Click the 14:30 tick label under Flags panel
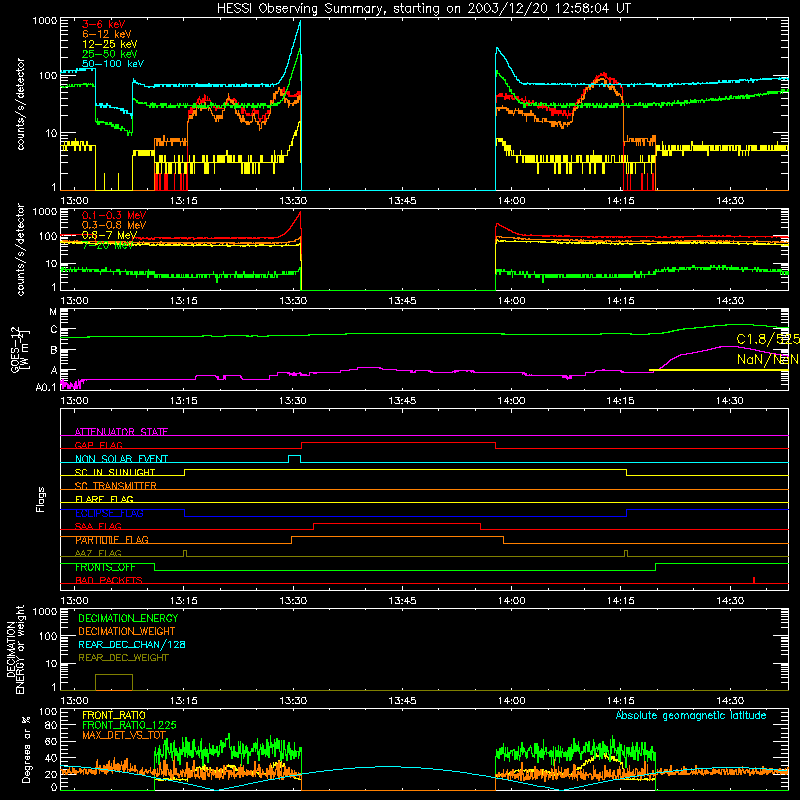 coord(730,601)
